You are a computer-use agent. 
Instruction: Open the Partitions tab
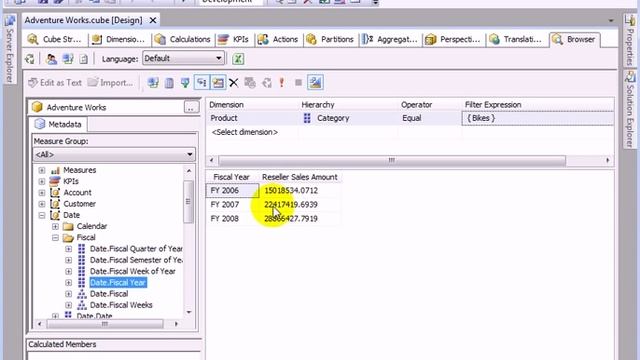coord(330,40)
